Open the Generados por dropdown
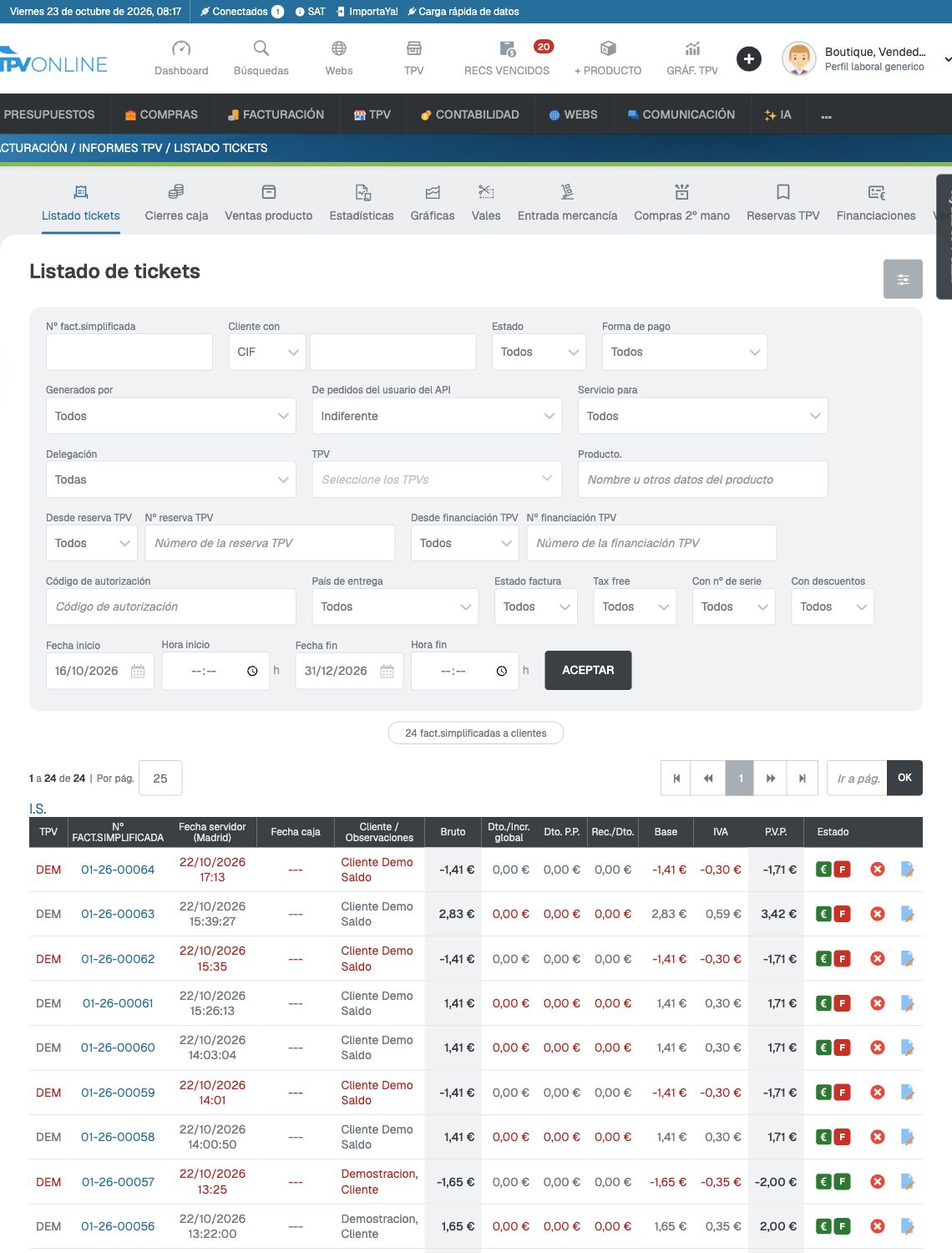This screenshot has height=1253, width=952. tap(171, 416)
